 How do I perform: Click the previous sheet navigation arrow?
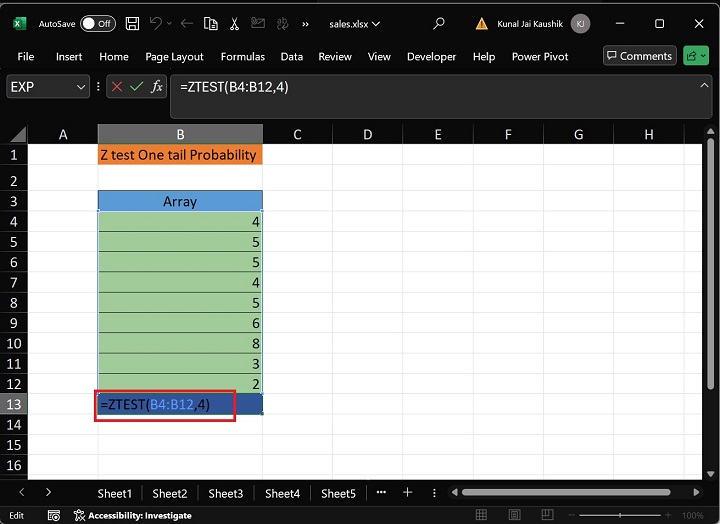pyautogui.click(x=22, y=492)
